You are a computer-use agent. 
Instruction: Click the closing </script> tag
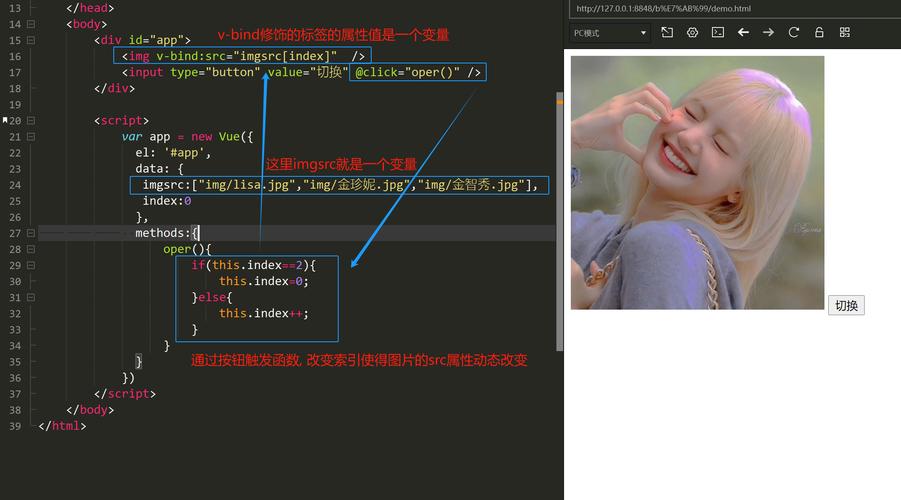(x=125, y=394)
